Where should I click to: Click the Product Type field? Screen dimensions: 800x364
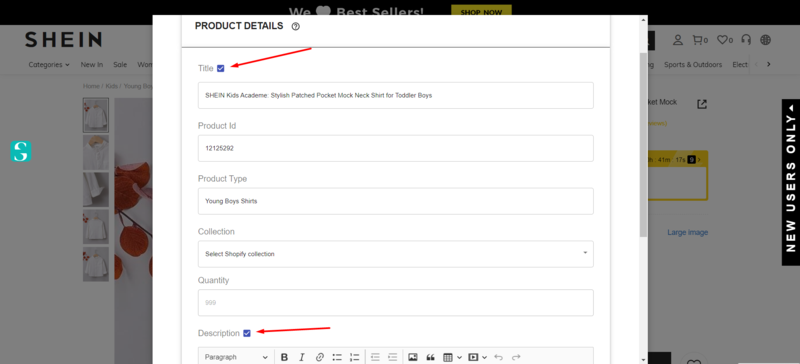click(x=395, y=201)
